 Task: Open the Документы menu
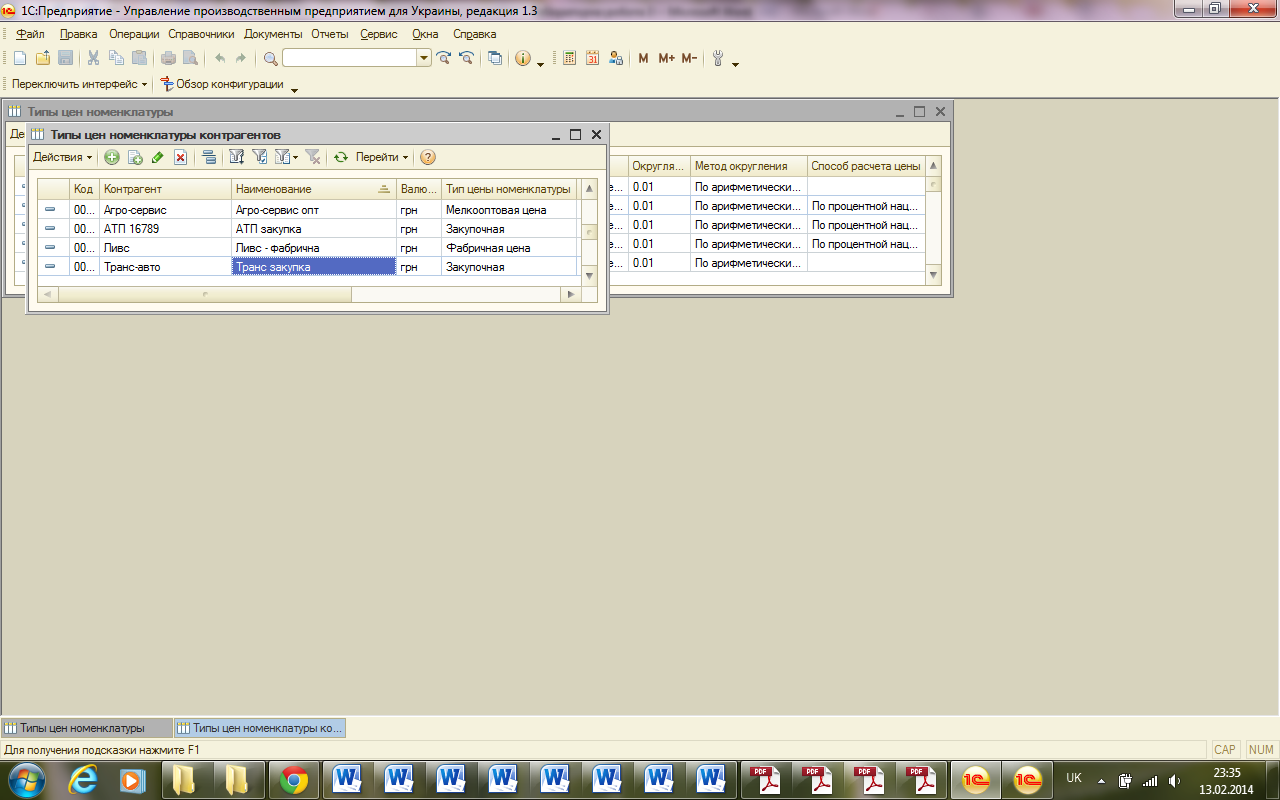(273, 34)
